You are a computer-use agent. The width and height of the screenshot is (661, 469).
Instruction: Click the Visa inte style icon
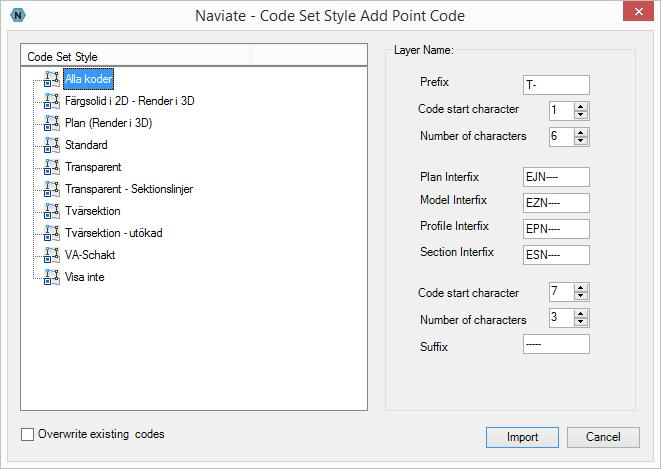click(x=52, y=277)
